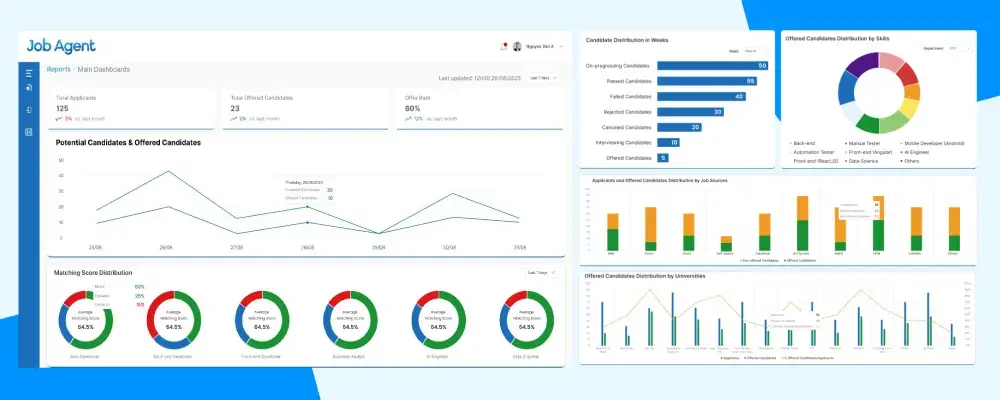Expand the user account menu arrow
The height and width of the screenshot is (400, 1000).
click(561, 47)
